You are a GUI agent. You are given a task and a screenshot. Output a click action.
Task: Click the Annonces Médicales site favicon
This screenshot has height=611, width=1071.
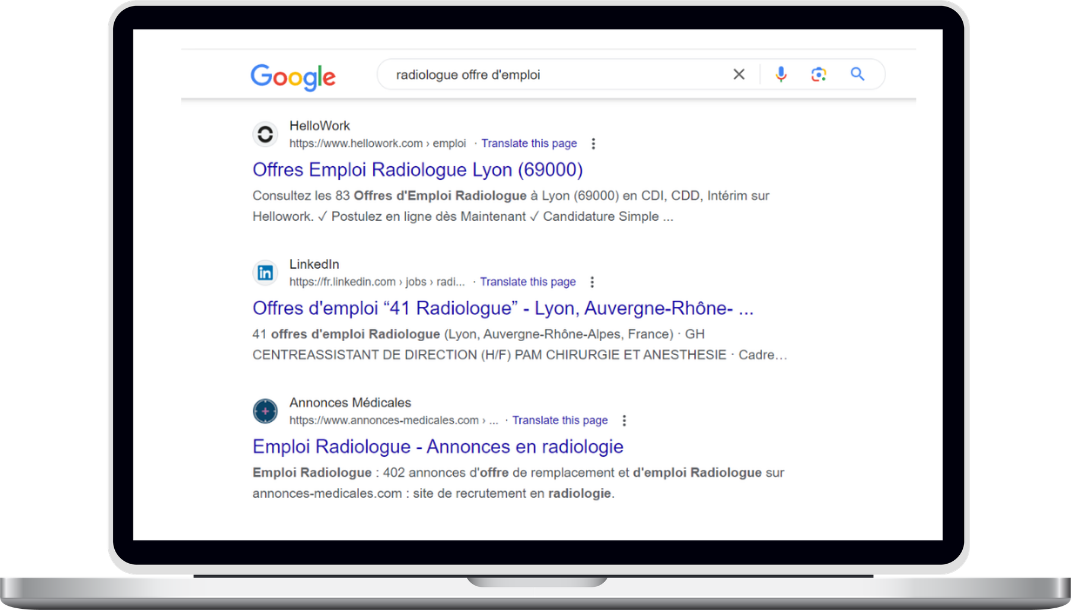[265, 410]
